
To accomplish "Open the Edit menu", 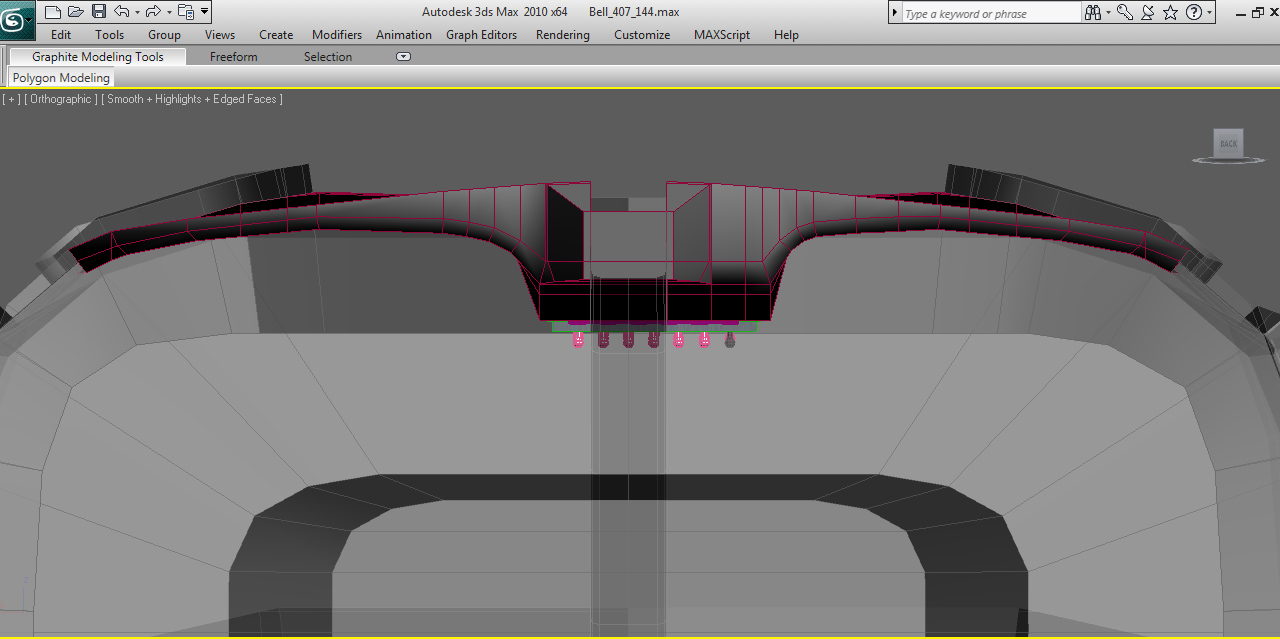I will pos(61,34).
